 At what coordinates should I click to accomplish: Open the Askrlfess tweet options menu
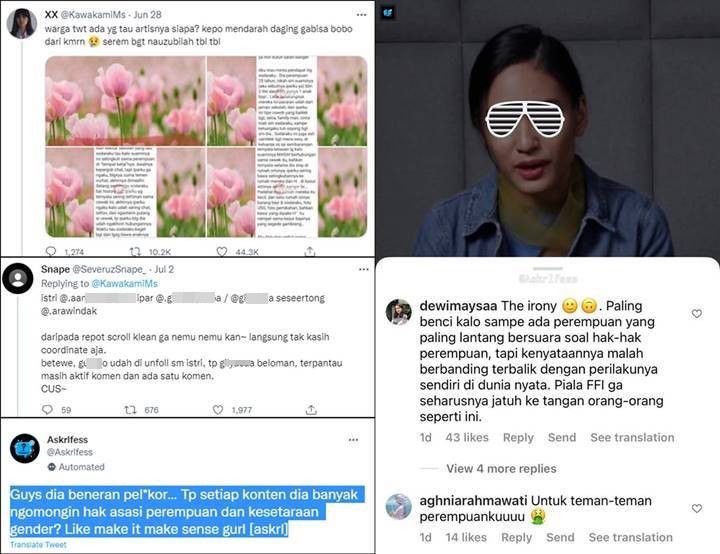point(353,440)
